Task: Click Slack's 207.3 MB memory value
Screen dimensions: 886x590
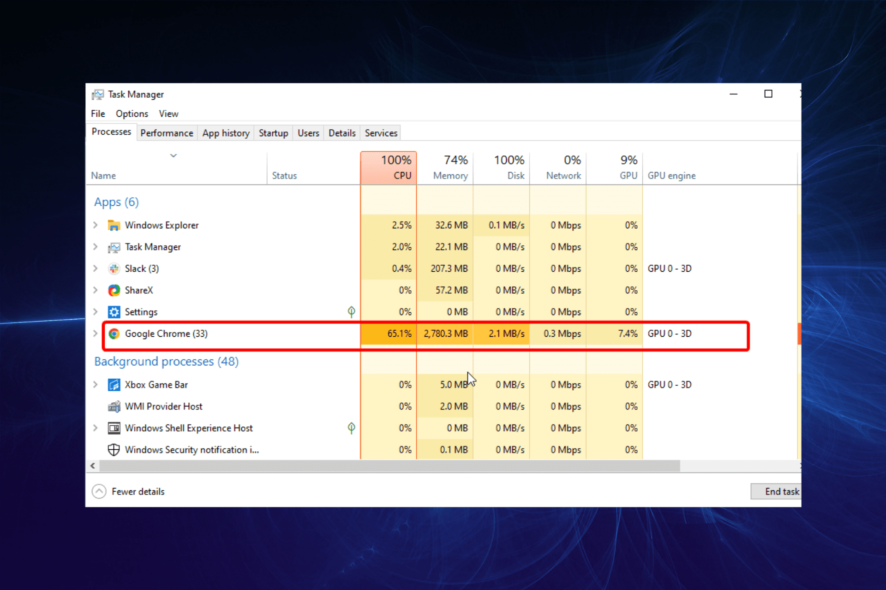Action: [449, 268]
